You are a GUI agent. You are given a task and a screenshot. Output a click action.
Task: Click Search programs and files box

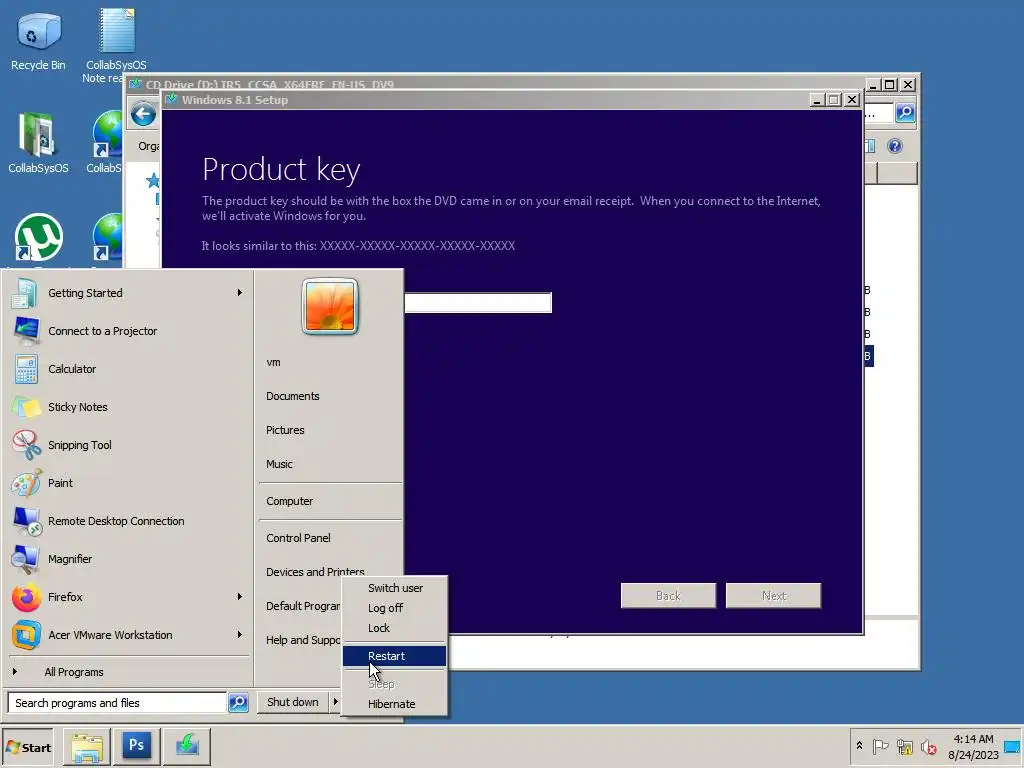pos(118,703)
